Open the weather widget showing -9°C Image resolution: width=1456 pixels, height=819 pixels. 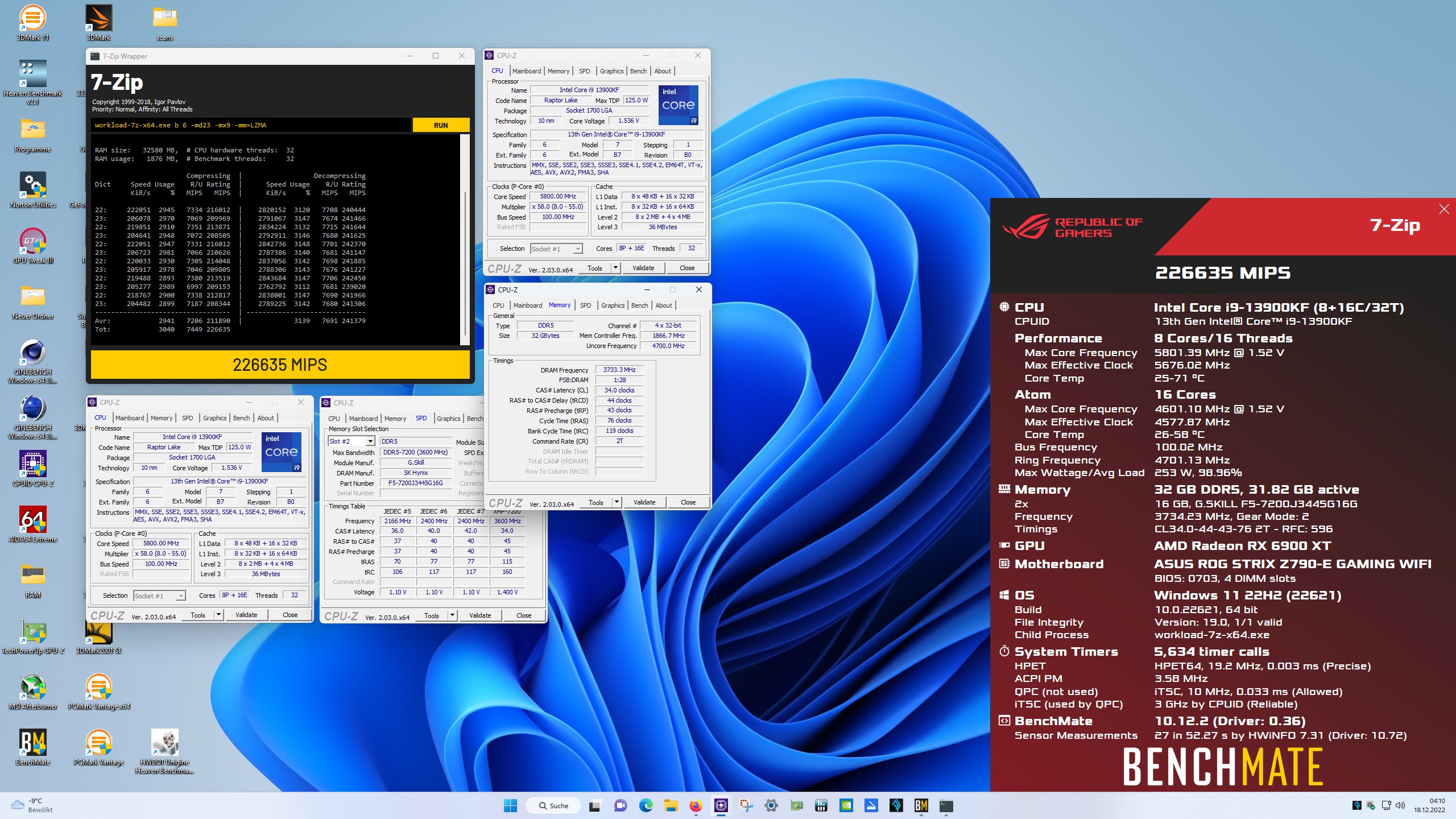pos(33,805)
